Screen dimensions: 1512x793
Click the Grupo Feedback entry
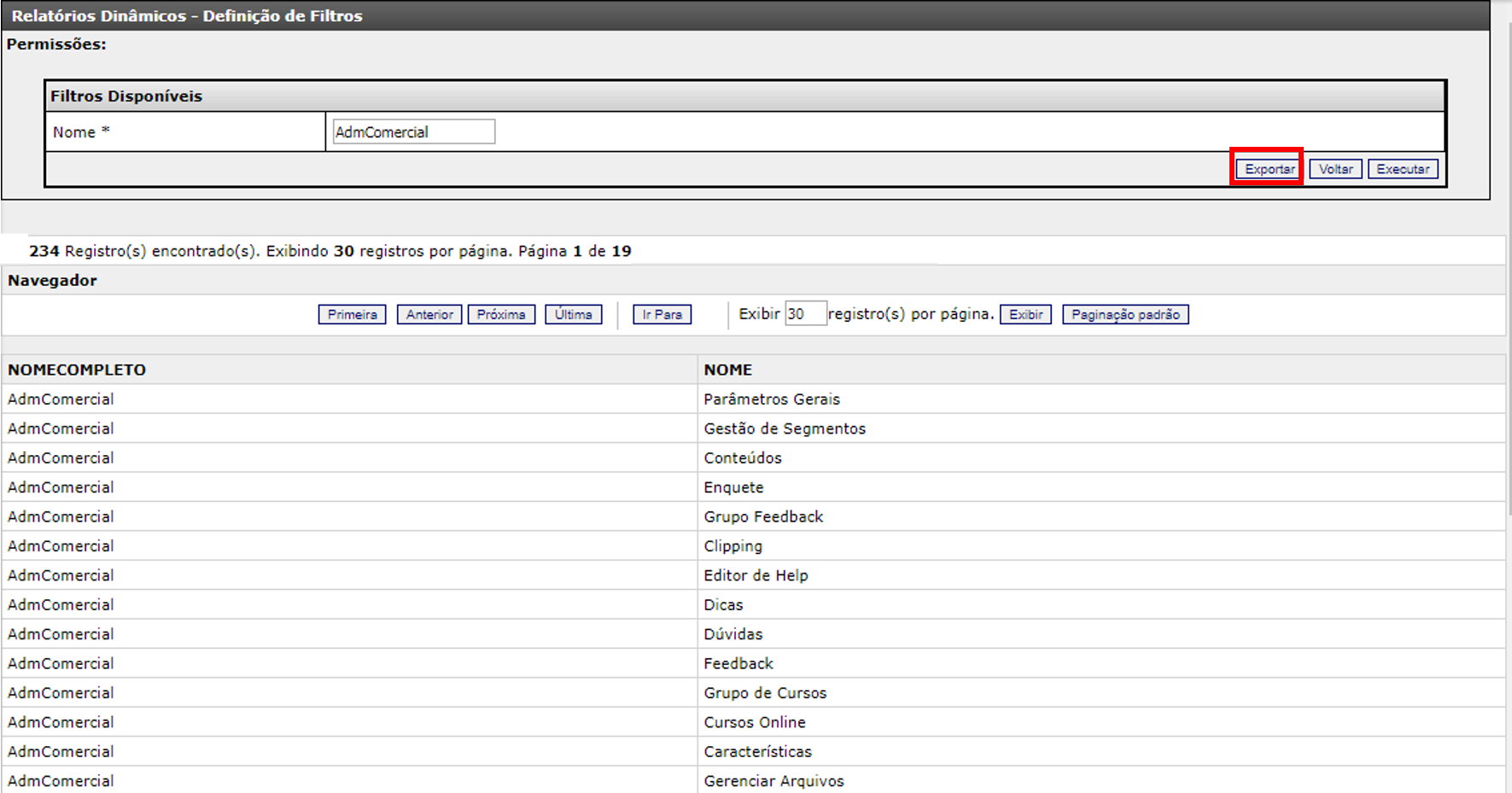point(762,516)
